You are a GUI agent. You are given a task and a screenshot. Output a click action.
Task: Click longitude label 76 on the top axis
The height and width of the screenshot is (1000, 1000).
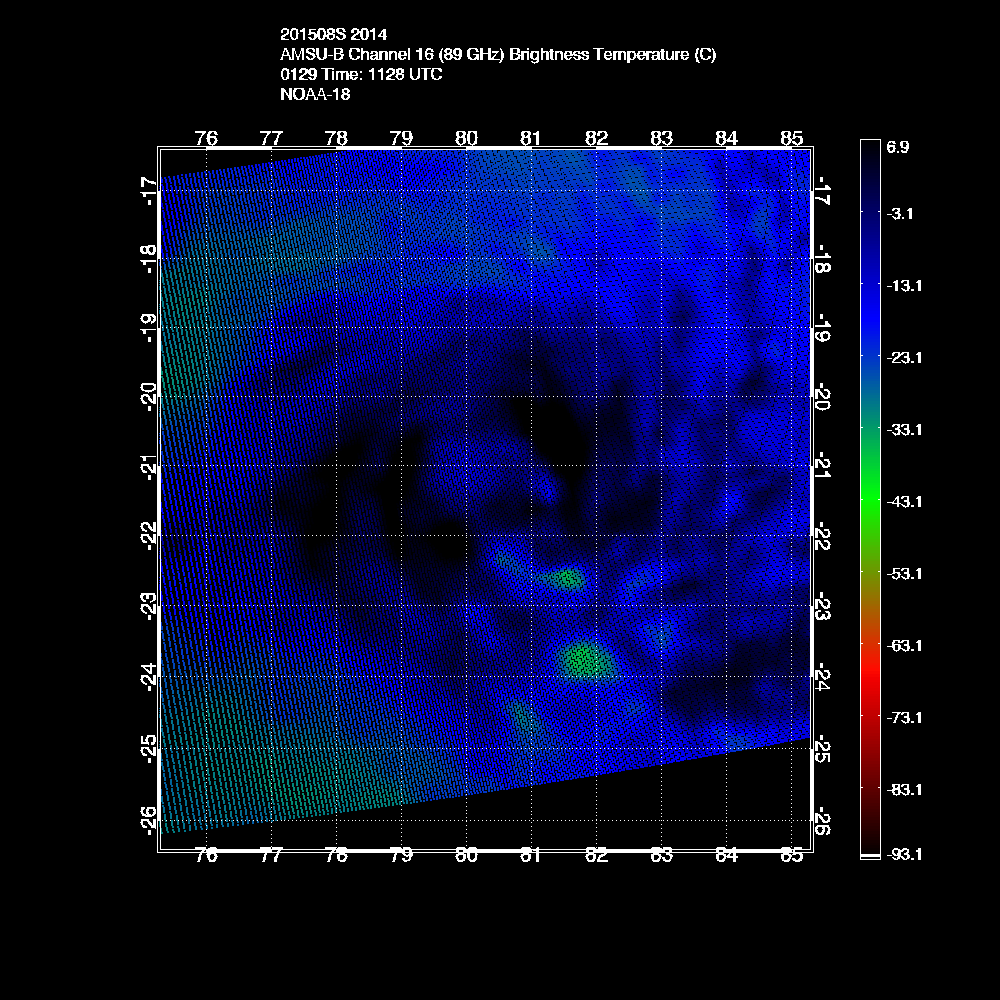206,137
